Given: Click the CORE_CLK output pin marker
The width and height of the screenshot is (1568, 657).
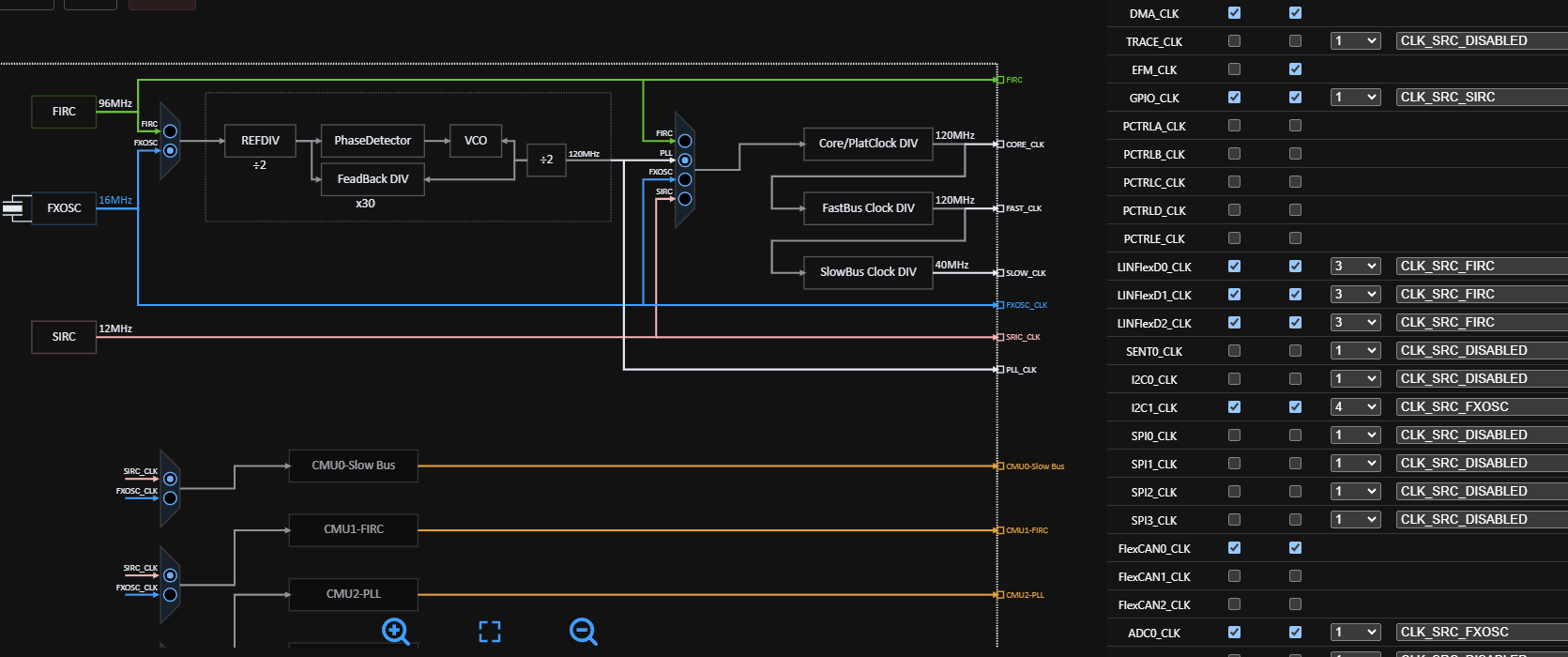Looking at the screenshot, I should coord(999,145).
